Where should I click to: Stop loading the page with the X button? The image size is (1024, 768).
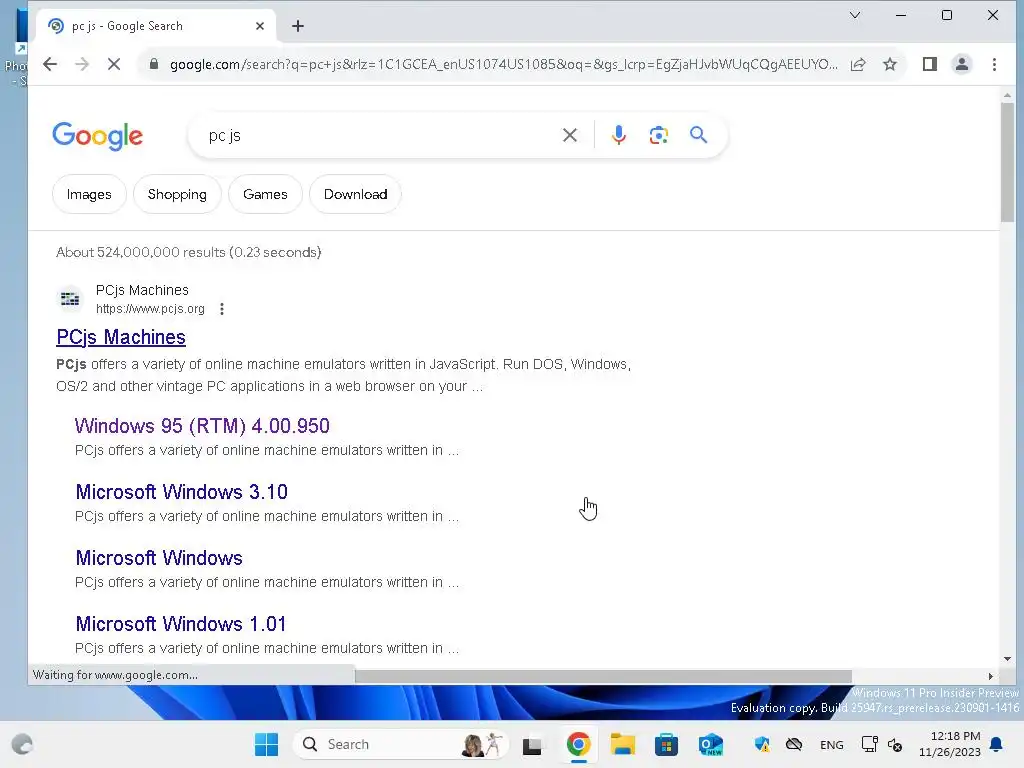(x=114, y=64)
